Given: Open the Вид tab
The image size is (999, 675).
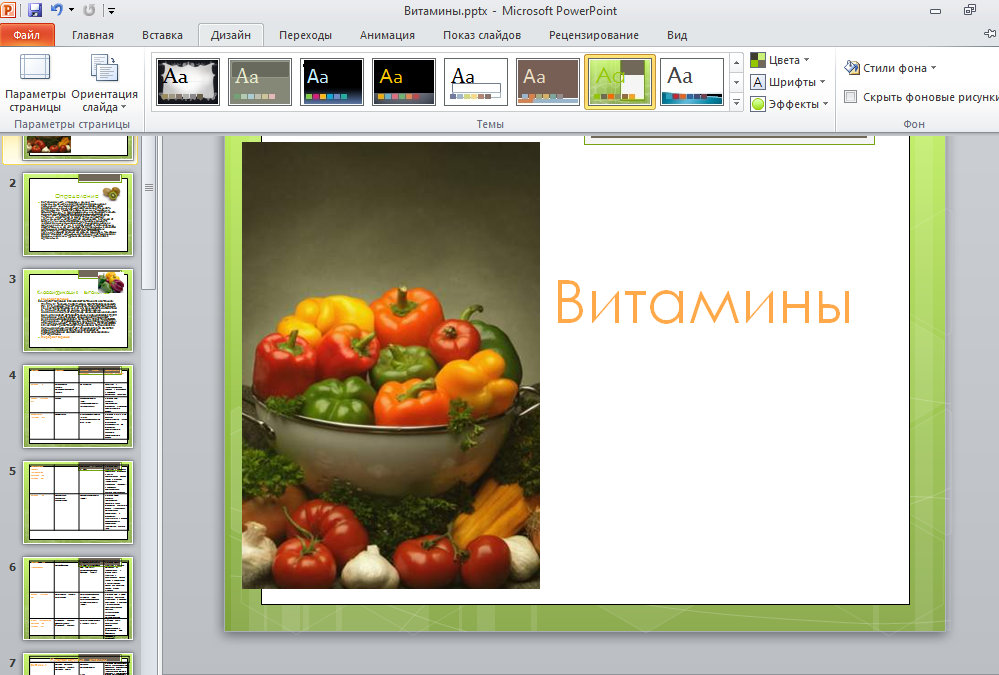Looking at the screenshot, I should tap(677, 35).
